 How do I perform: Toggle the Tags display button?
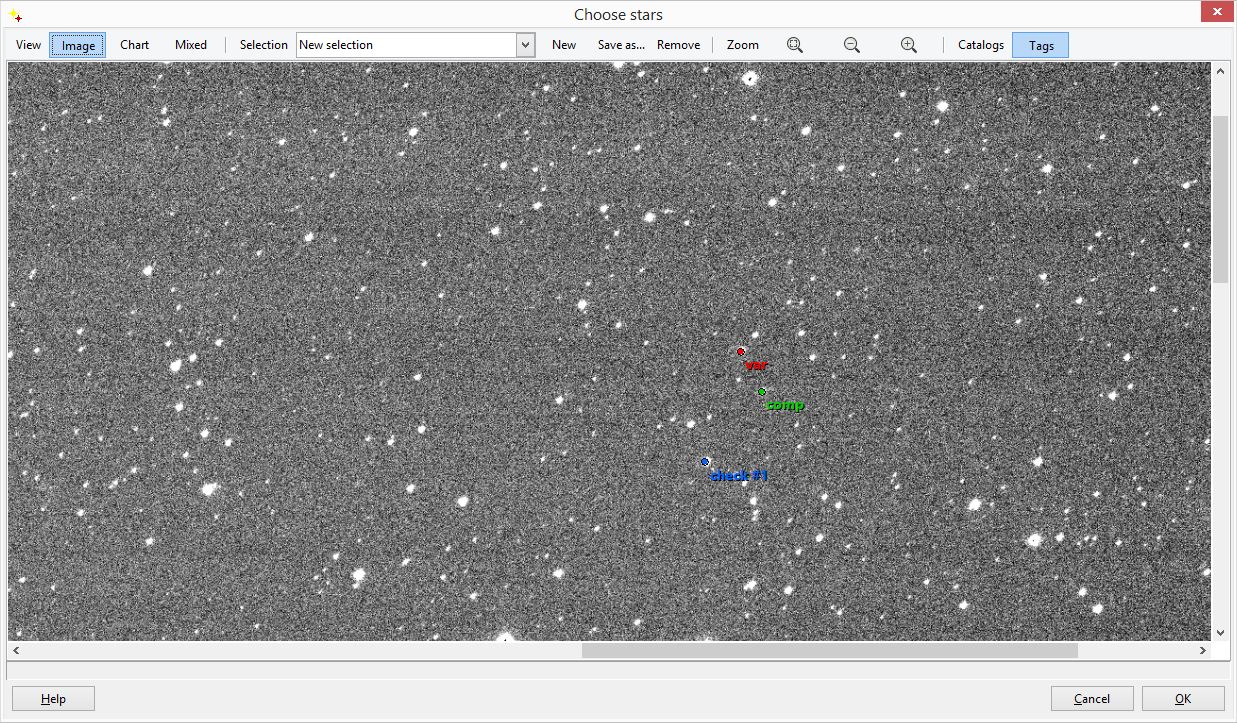point(1040,45)
